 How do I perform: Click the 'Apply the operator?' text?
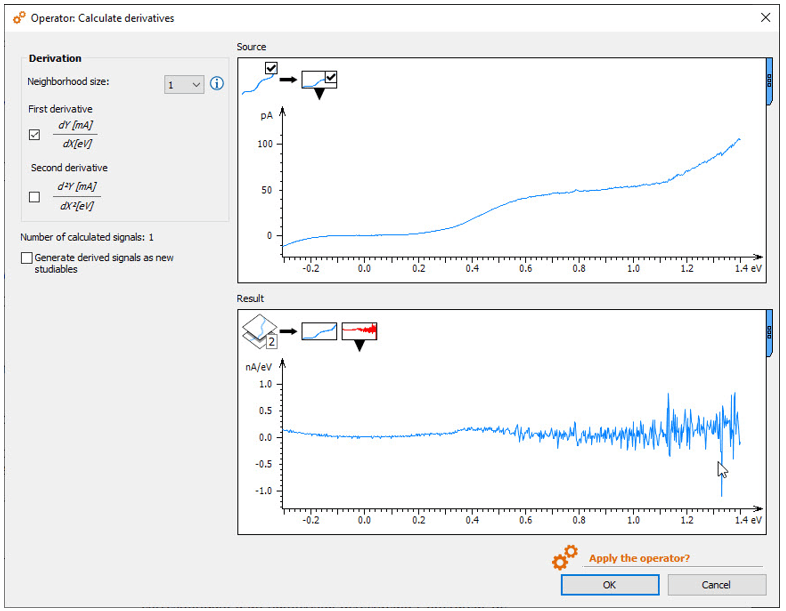click(x=639, y=558)
